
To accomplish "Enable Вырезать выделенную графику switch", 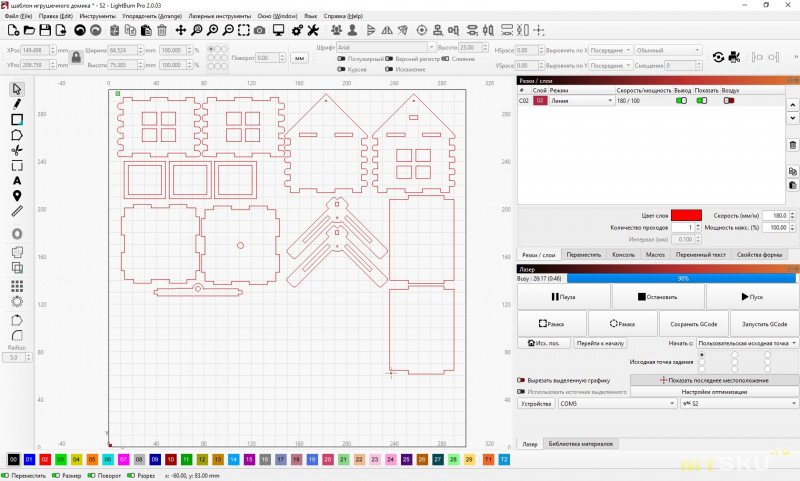I will coord(521,380).
